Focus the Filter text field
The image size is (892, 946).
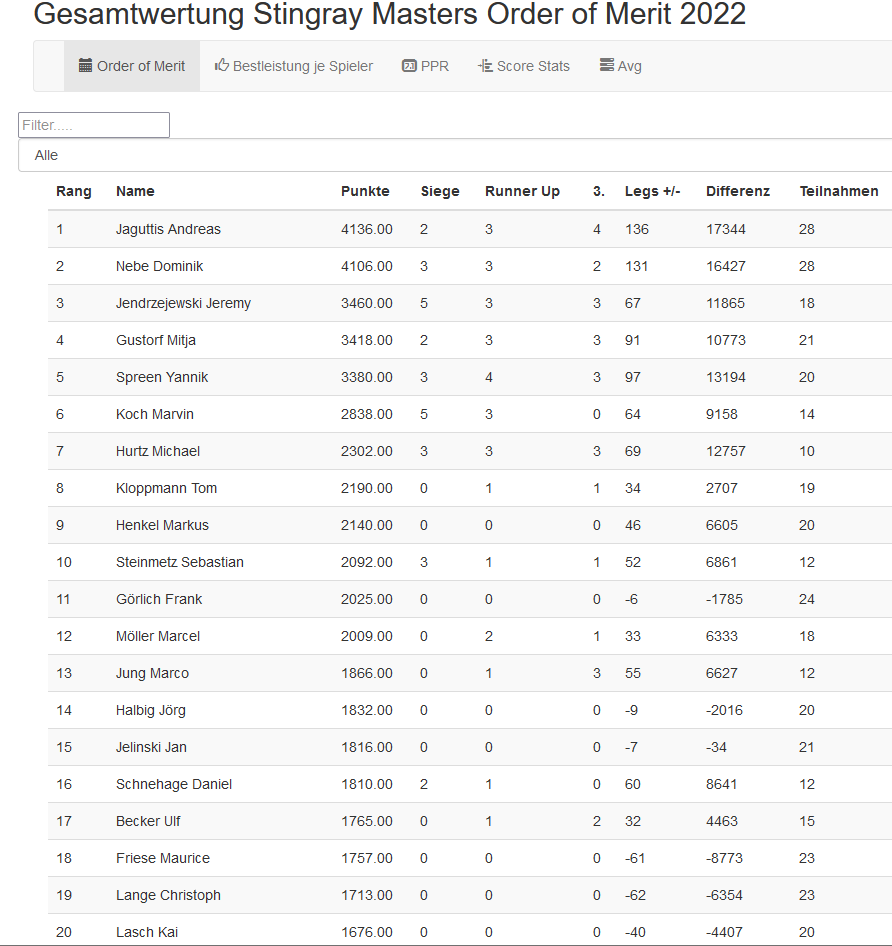pos(94,125)
